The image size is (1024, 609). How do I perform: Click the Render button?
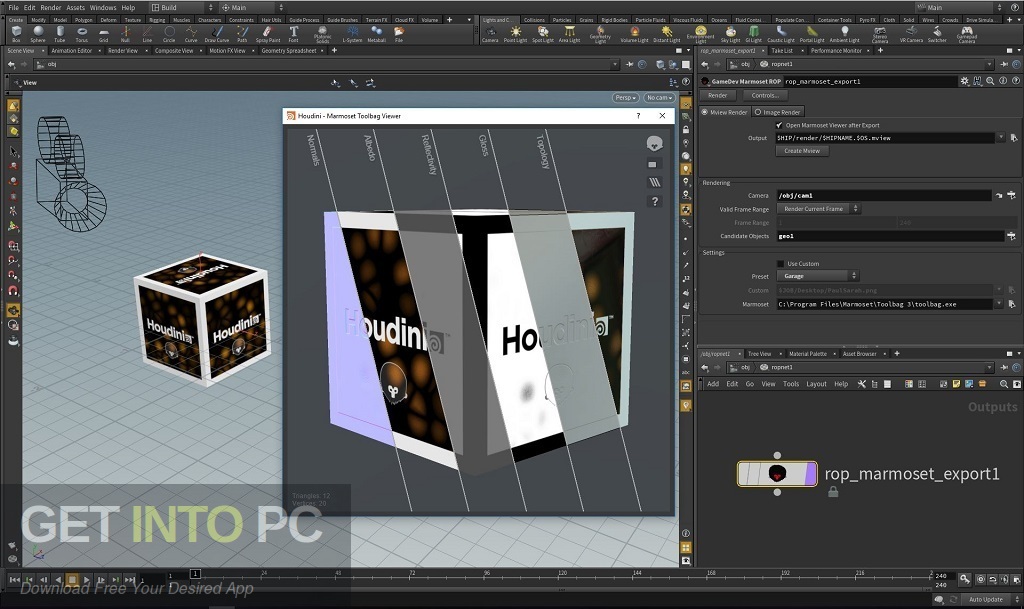[x=716, y=95]
